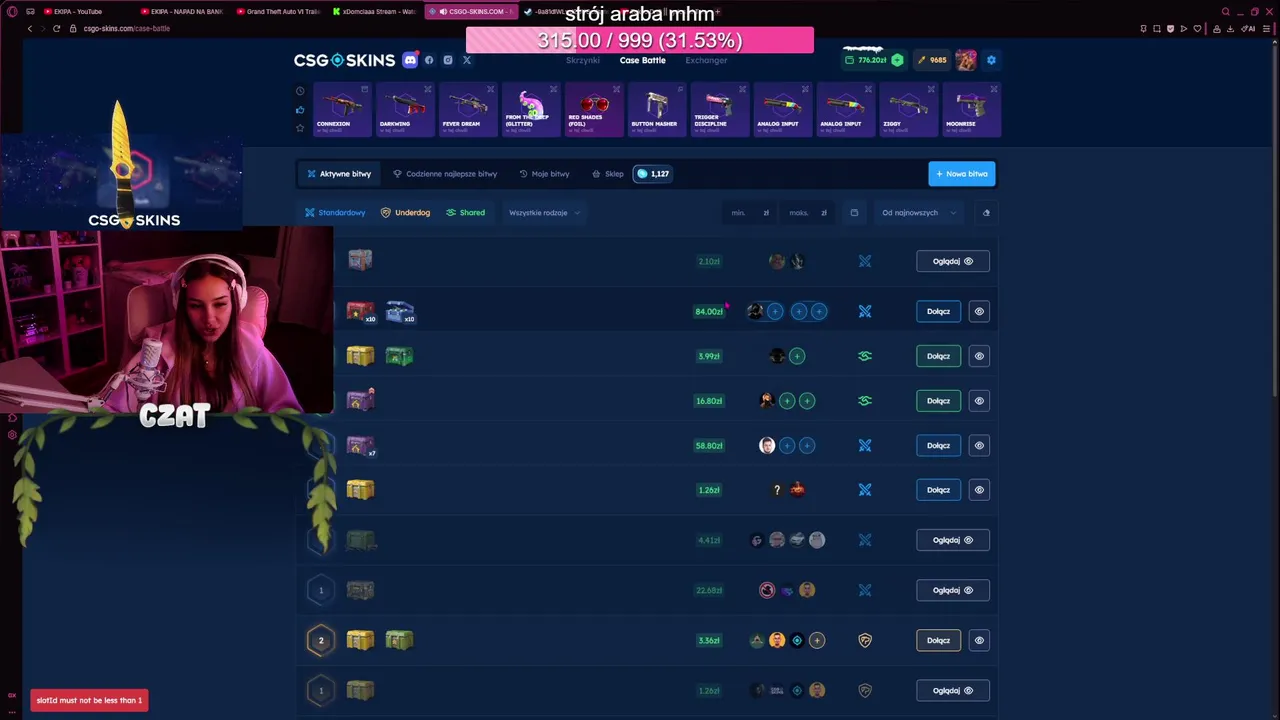Go to Skrzynki in top navigation

tap(583, 60)
